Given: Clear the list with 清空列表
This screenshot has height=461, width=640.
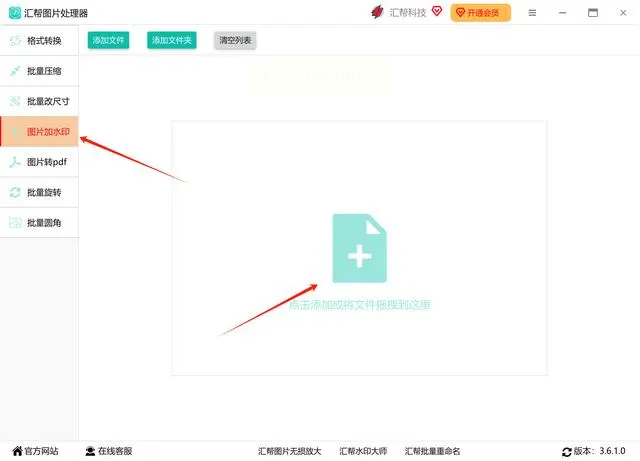Looking at the screenshot, I should [x=235, y=40].
